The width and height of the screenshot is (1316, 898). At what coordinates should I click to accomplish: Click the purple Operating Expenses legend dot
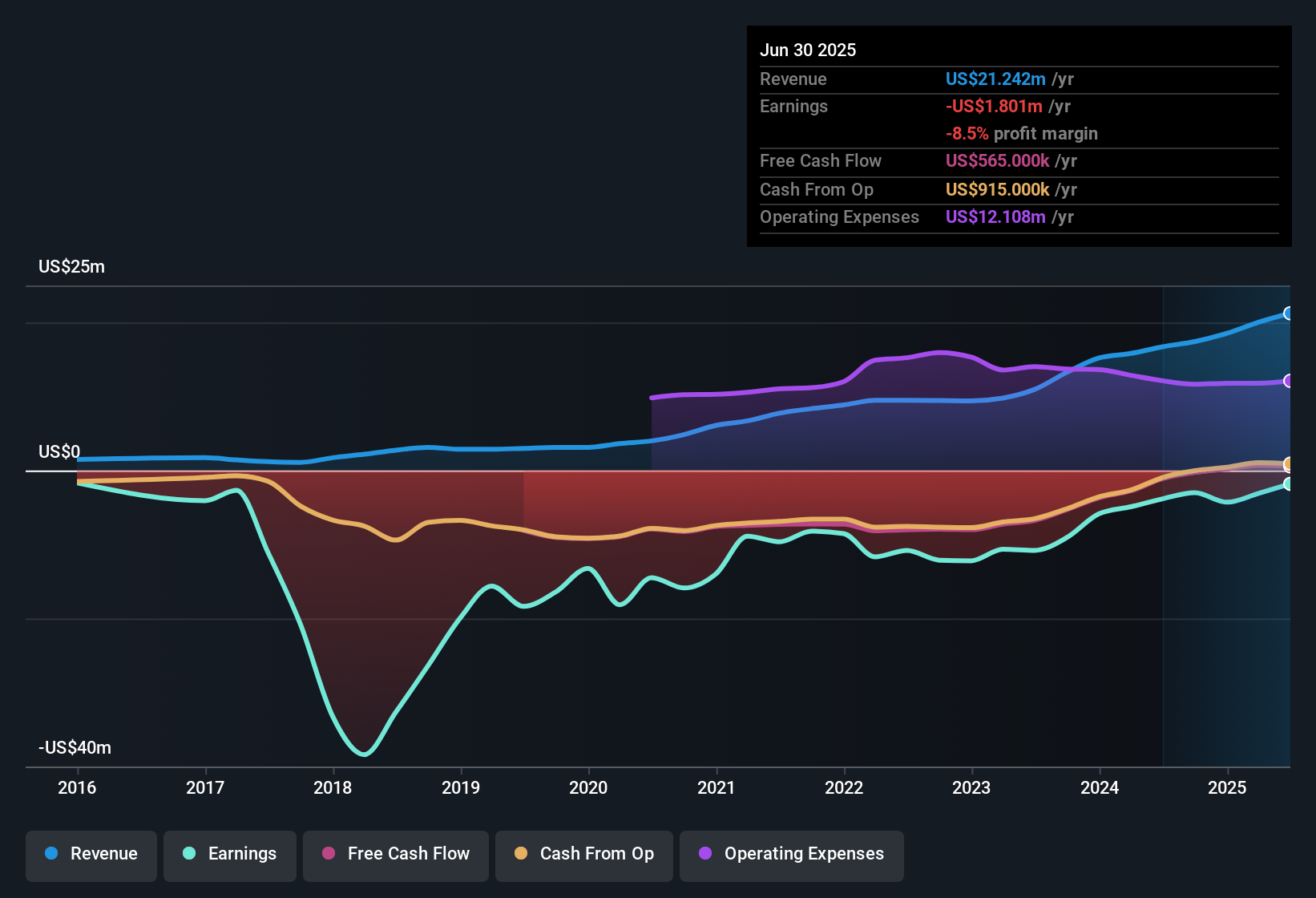click(x=704, y=854)
